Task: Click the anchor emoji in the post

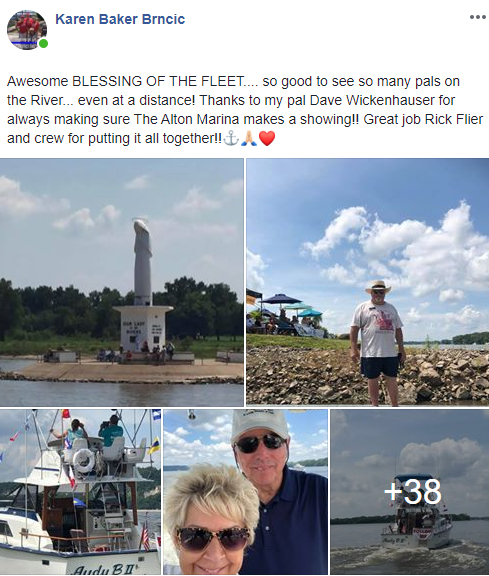Action: coord(231,138)
